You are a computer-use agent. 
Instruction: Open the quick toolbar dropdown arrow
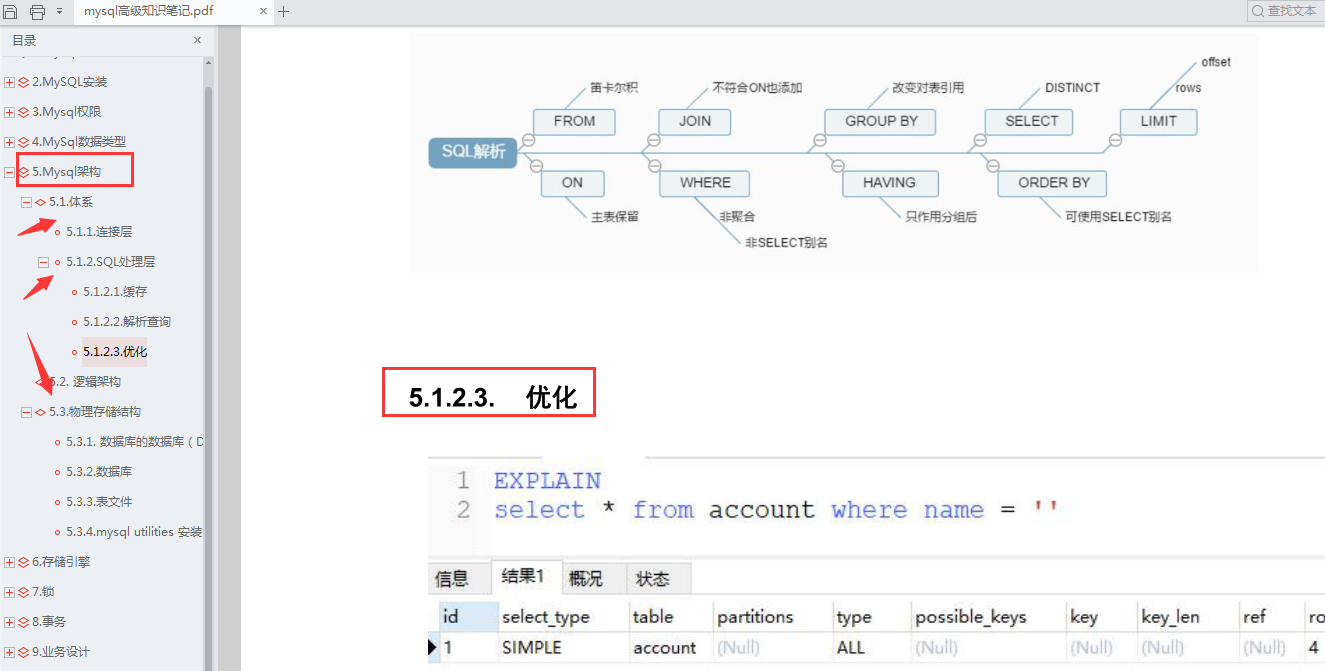(x=59, y=12)
